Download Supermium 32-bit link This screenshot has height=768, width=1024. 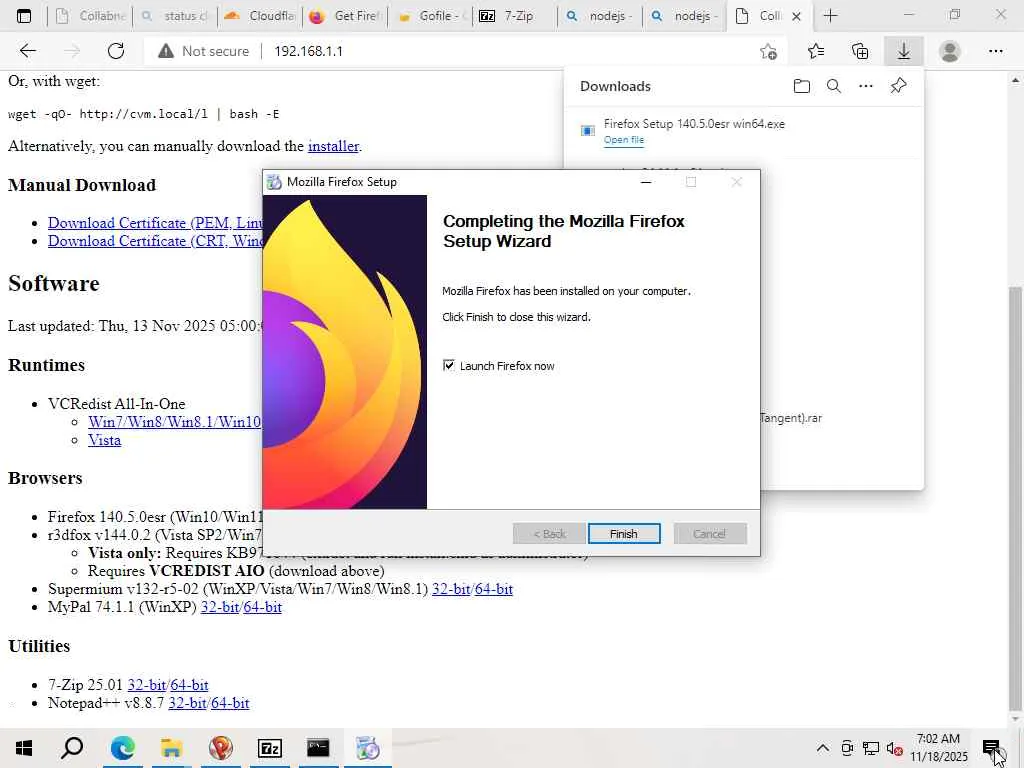click(451, 589)
